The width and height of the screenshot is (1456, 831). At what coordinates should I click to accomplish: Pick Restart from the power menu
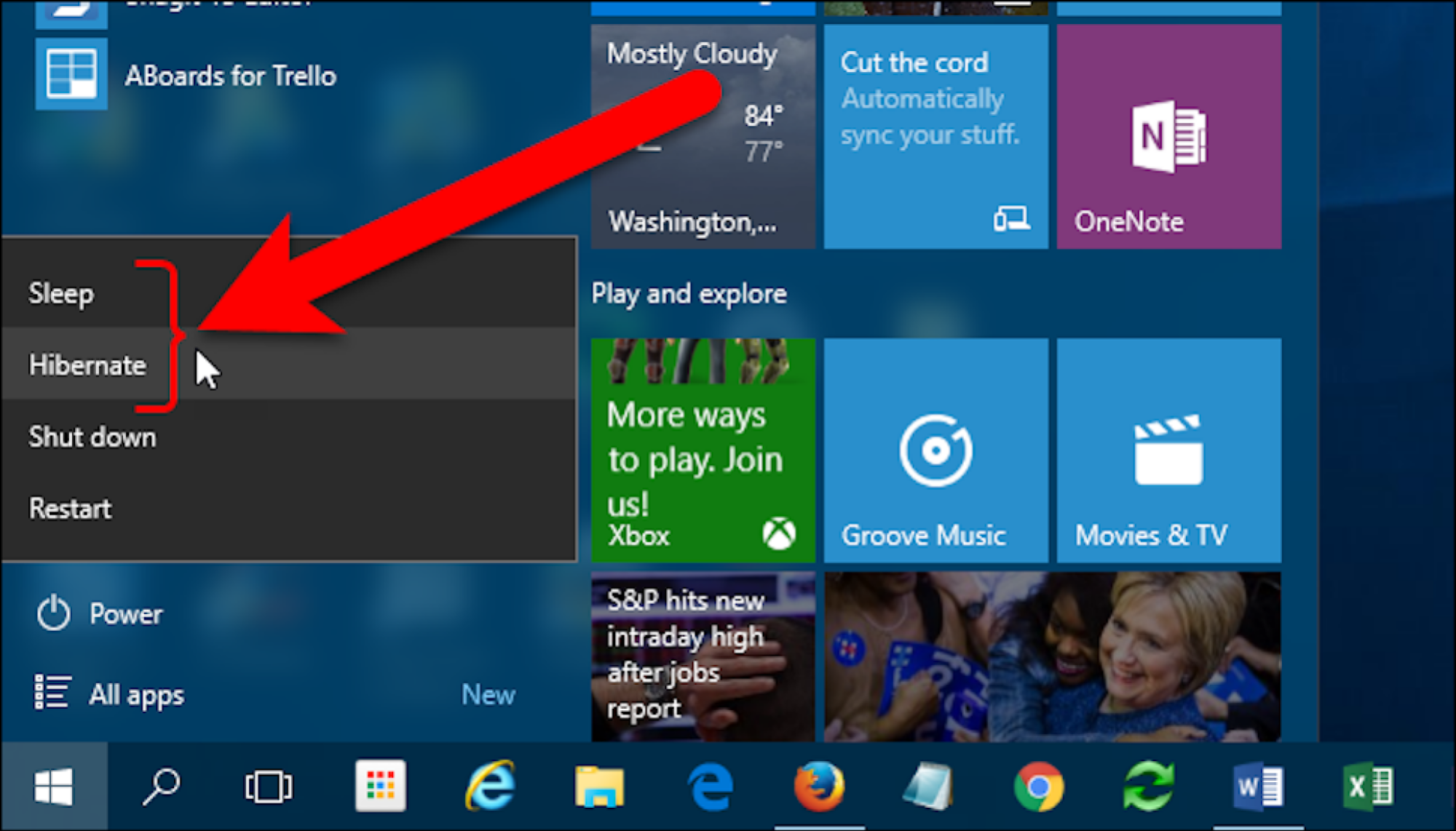288,507
